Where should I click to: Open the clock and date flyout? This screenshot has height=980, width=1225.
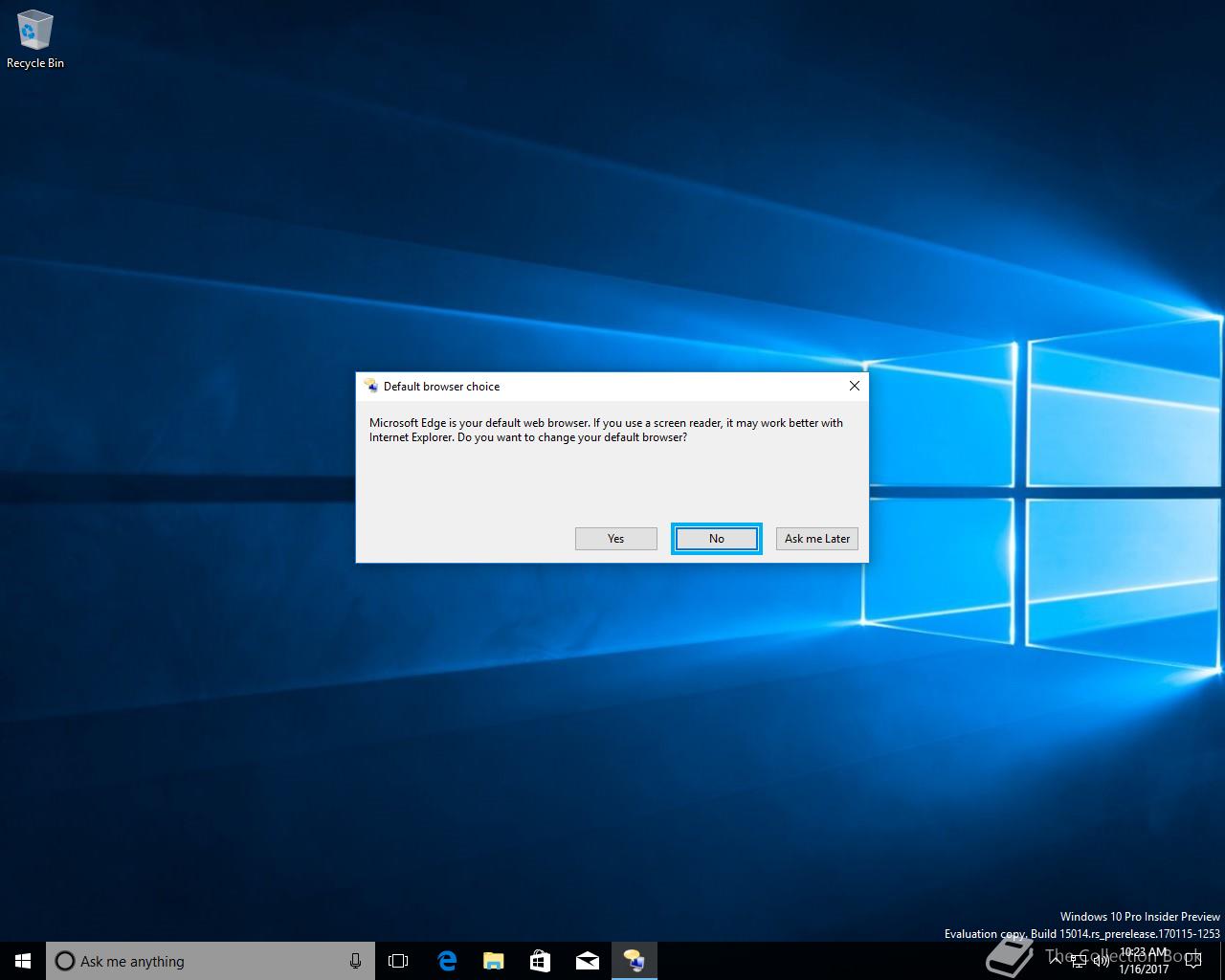[1145, 961]
